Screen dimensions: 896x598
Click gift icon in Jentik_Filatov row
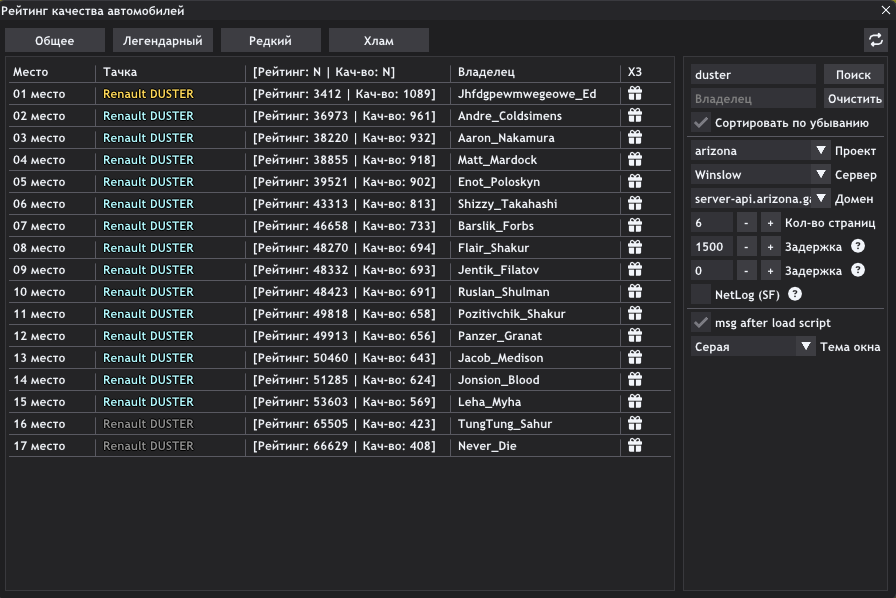point(635,269)
